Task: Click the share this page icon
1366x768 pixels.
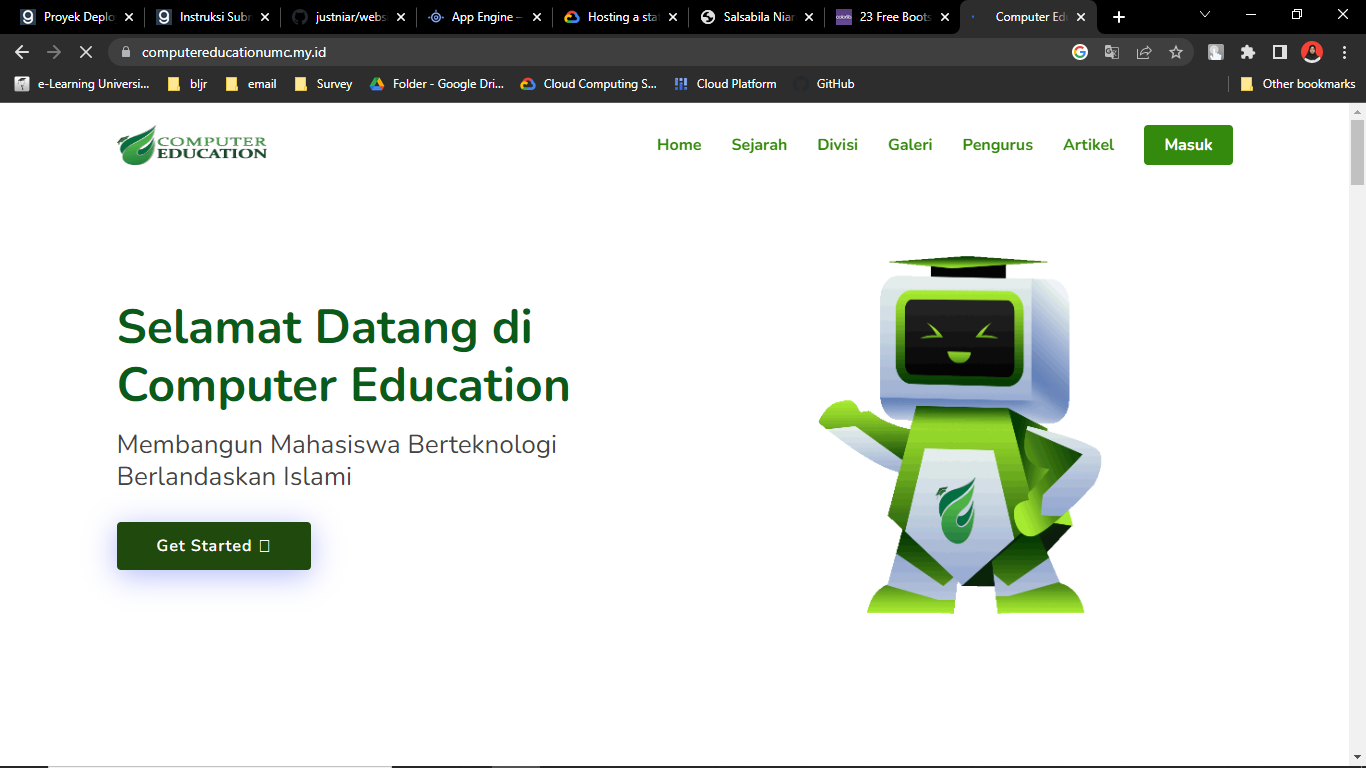Action: (x=1144, y=52)
